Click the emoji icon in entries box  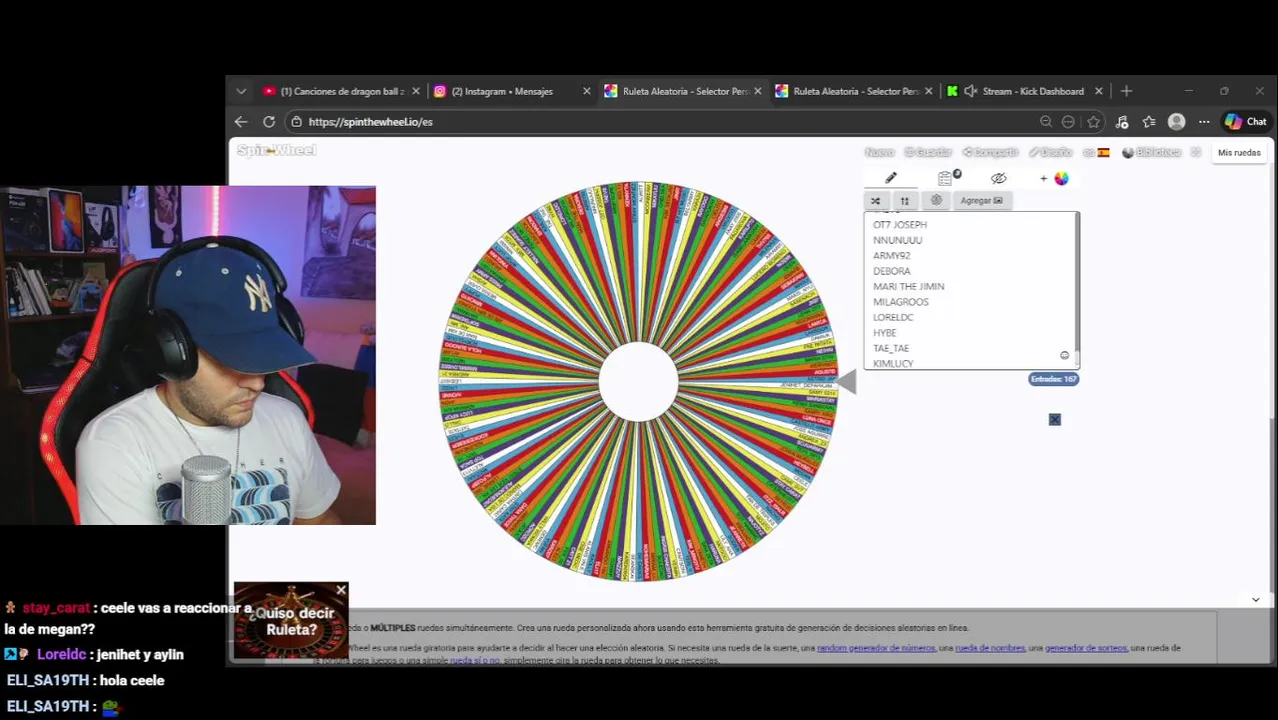click(1064, 355)
